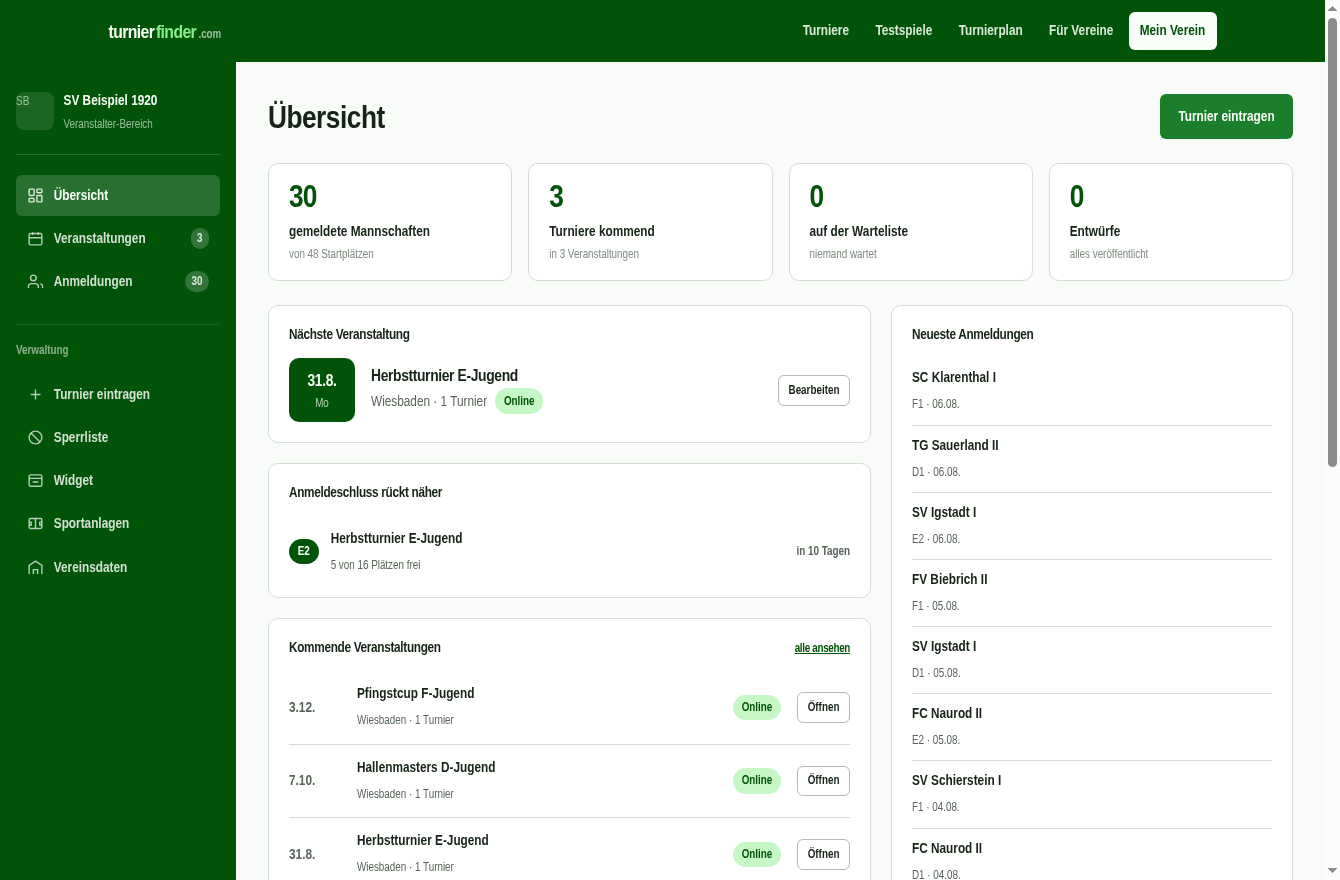Screen dimensions: 1340x880
Task: Click the Anmeldungen count badge 30
Action: (197, 281)
